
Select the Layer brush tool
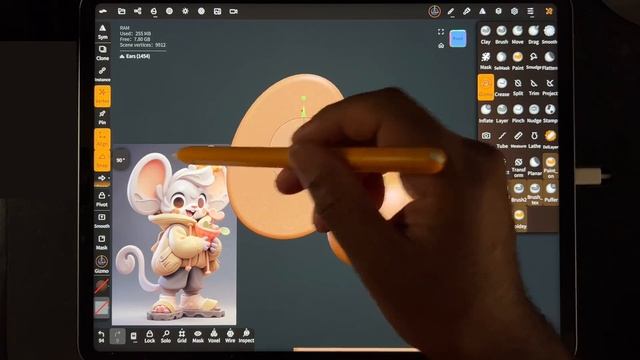tap(502, 114)
